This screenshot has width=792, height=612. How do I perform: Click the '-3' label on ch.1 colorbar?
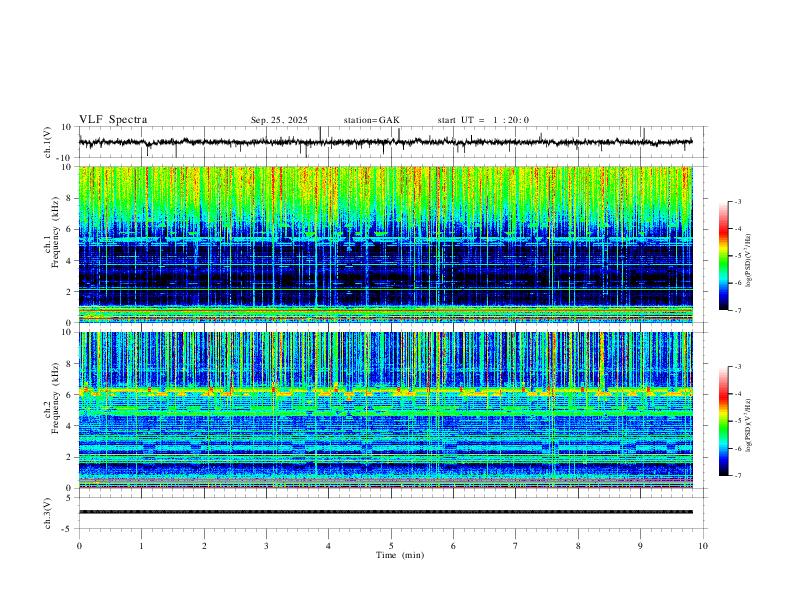tap(738, 201)
